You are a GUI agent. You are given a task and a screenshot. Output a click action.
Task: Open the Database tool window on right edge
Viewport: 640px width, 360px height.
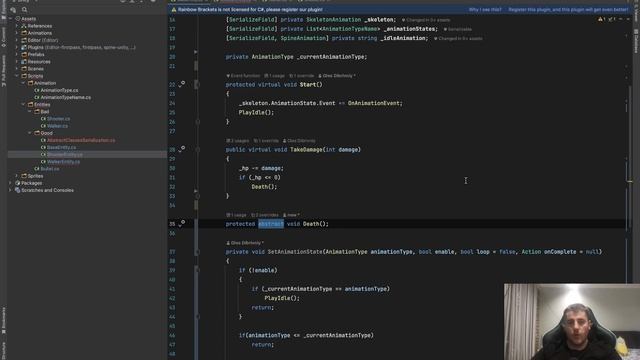coord(636,41)
